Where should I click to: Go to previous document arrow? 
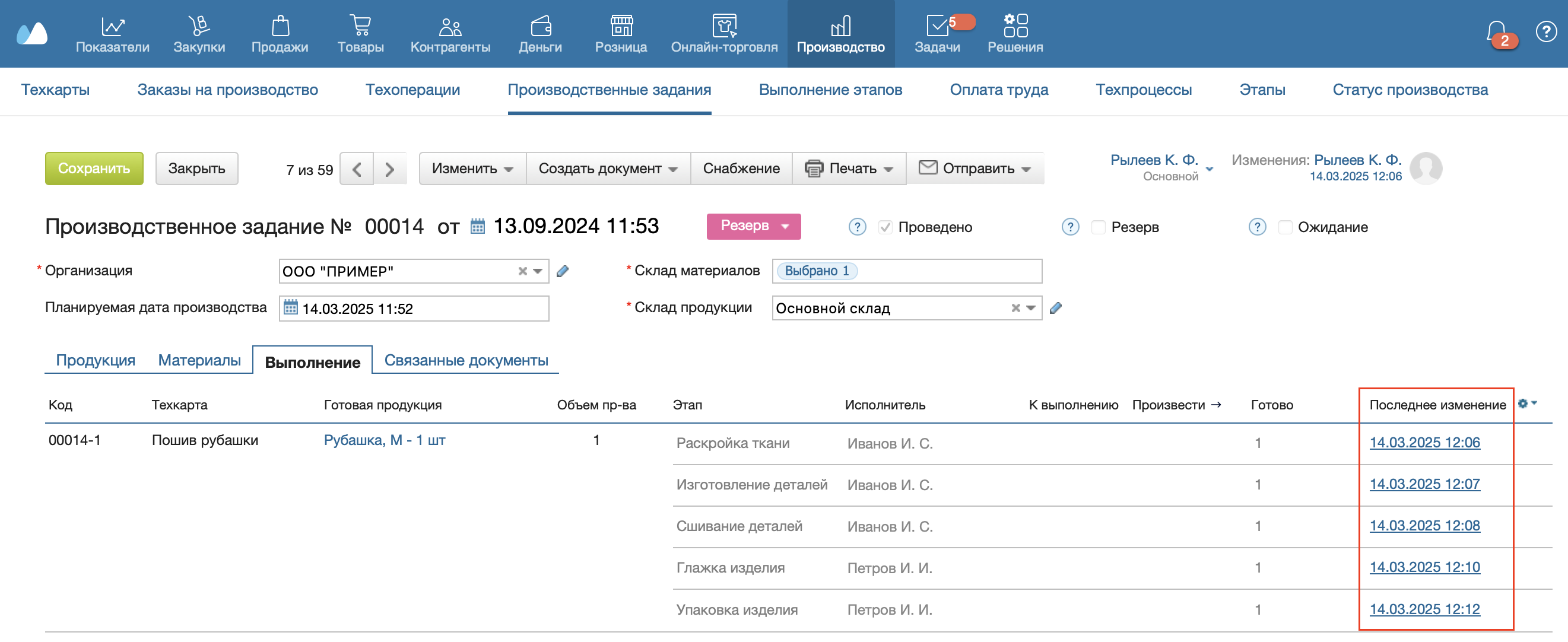pyautogui.click(x=357, y=169)
